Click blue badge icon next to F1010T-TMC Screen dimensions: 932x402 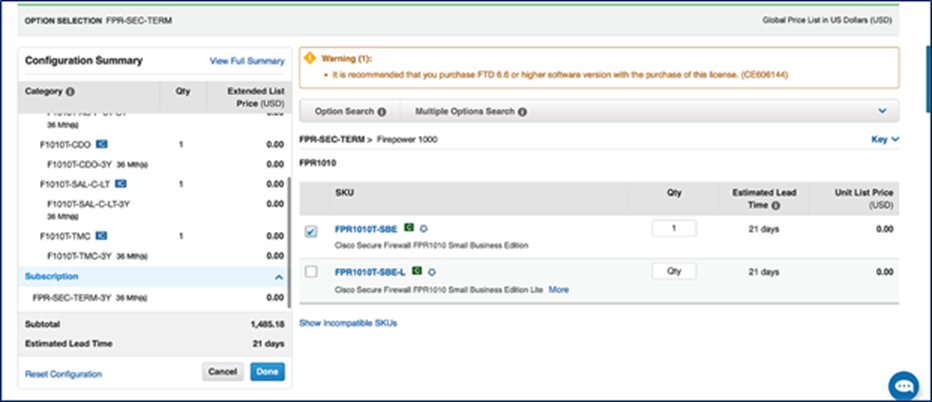click(101, 236)
